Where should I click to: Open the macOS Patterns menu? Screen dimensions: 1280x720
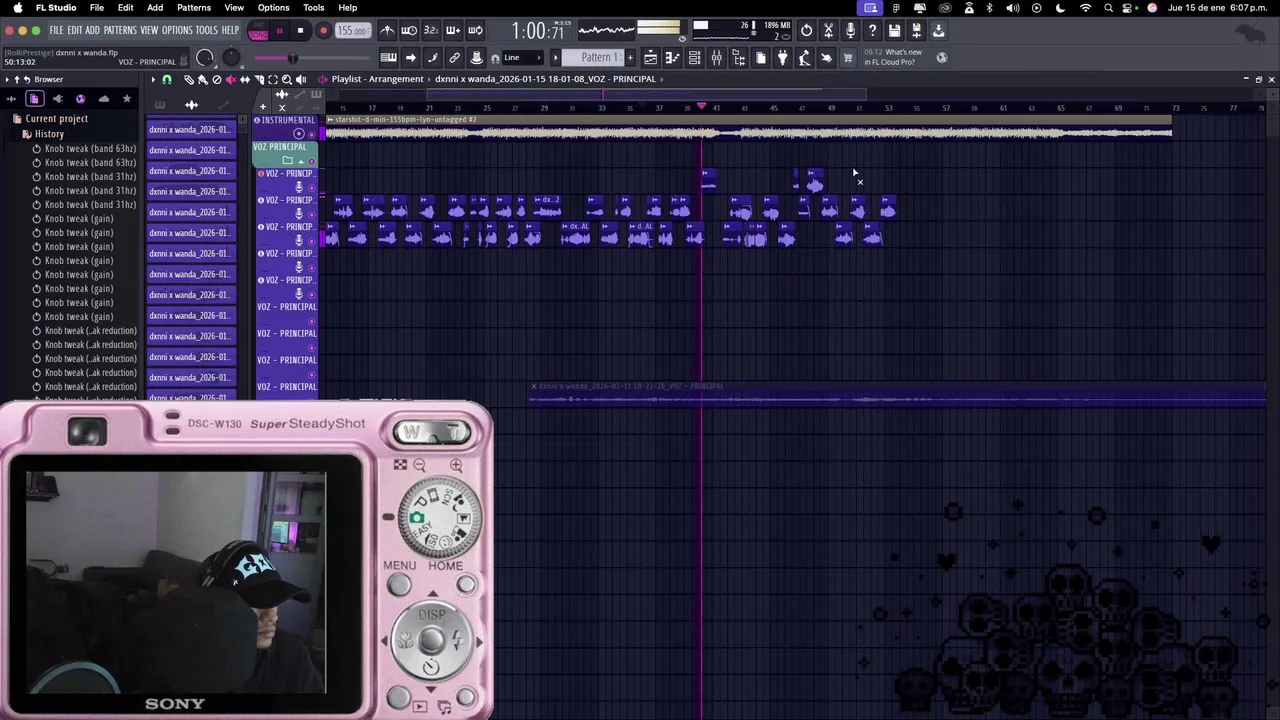coord(194,8)
